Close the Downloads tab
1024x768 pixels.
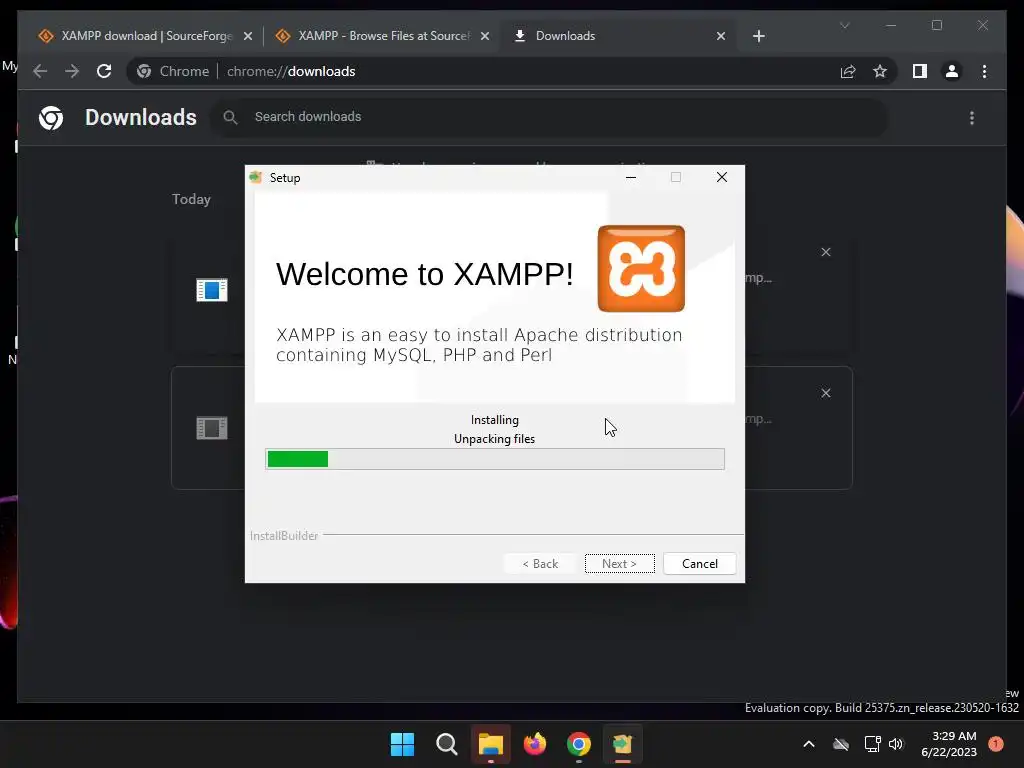721,37
